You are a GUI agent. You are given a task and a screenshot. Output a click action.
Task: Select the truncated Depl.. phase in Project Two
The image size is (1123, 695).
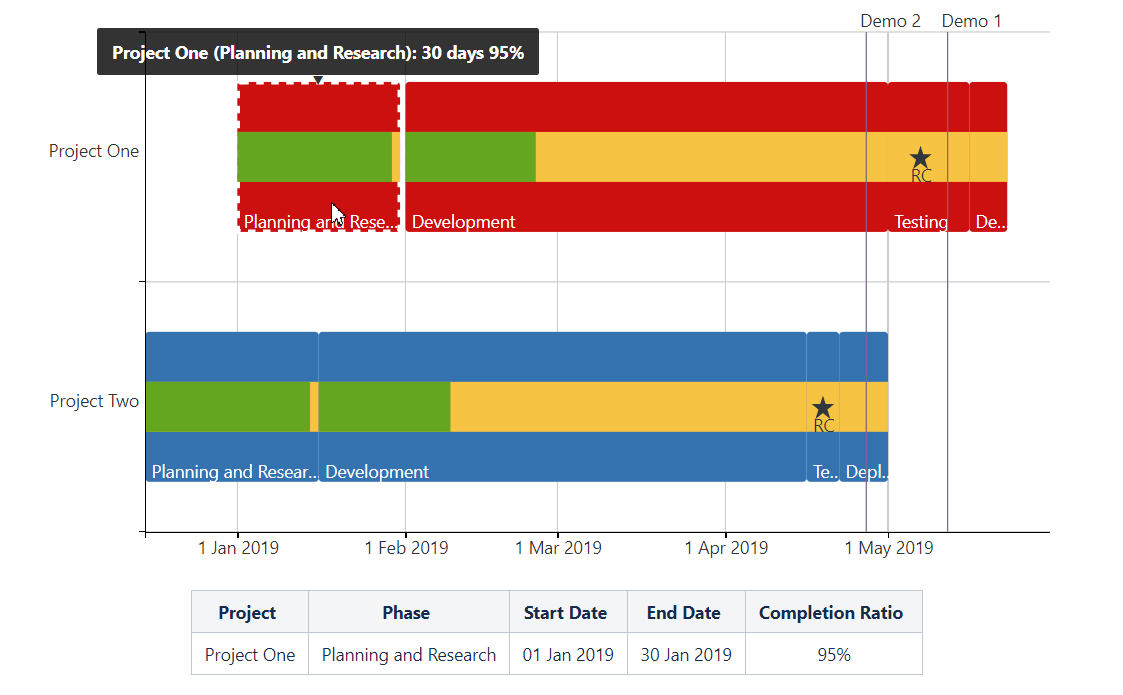[x=865, y=472]
